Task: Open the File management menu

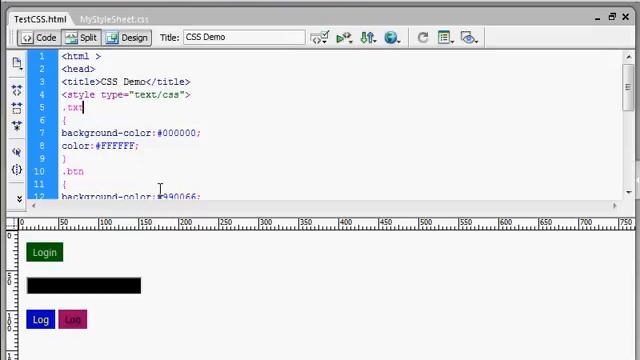Action: pyautogui.click(x=368, y=38)
